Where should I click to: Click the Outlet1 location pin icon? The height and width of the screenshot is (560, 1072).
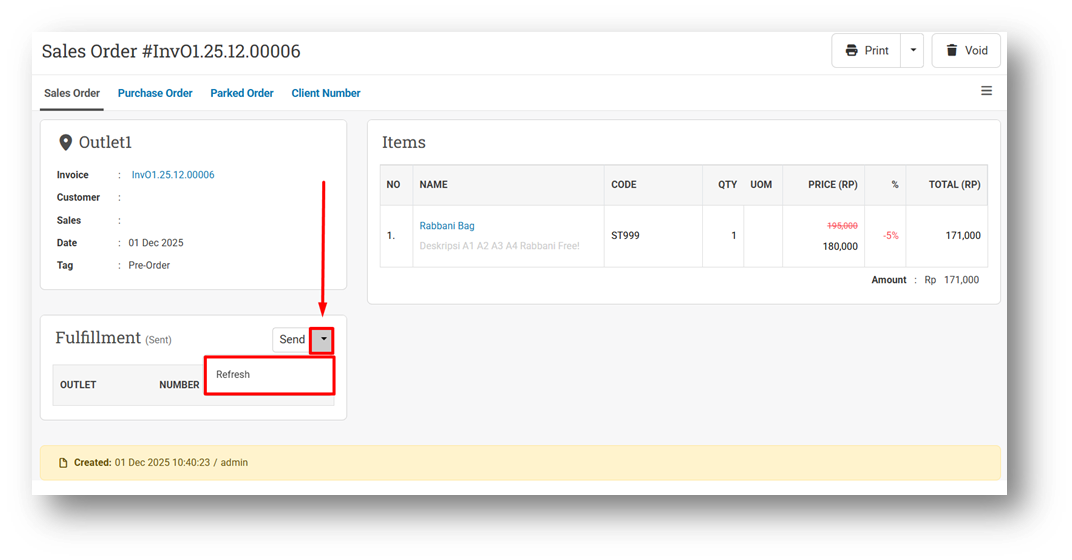click(65, 142)
